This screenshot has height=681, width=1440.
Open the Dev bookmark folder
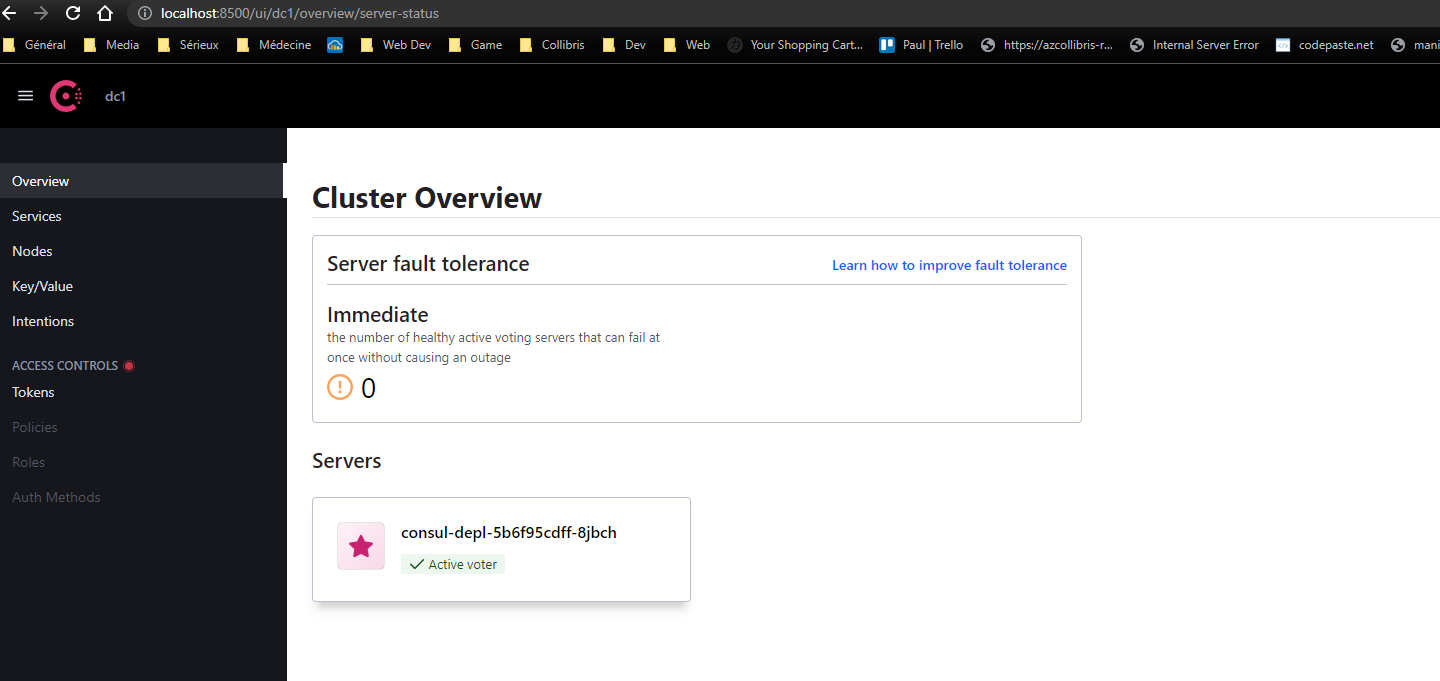[x=625, y=45]
